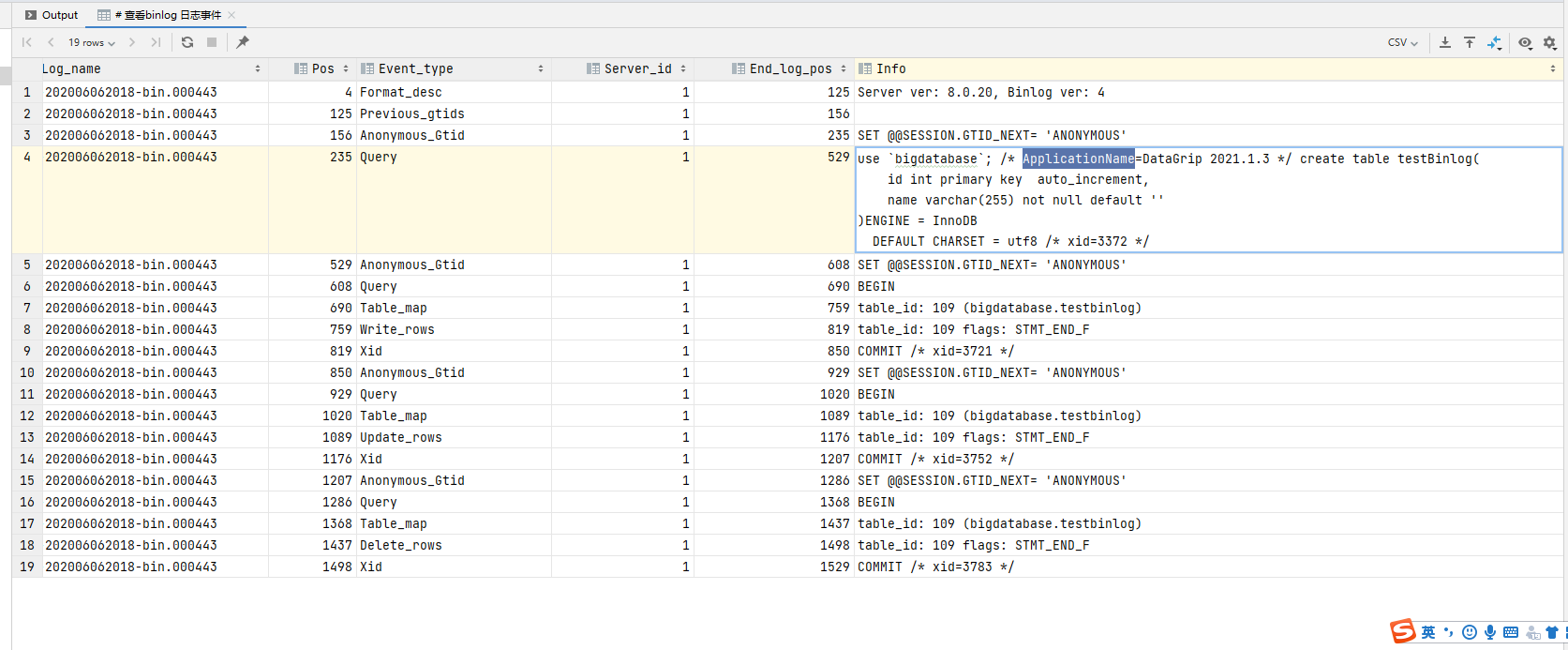Image resolution: width=1568 pixels, height=650 pixels.
Task: Click the End_log_pos value 1529
Action: [x=774, y=567]
